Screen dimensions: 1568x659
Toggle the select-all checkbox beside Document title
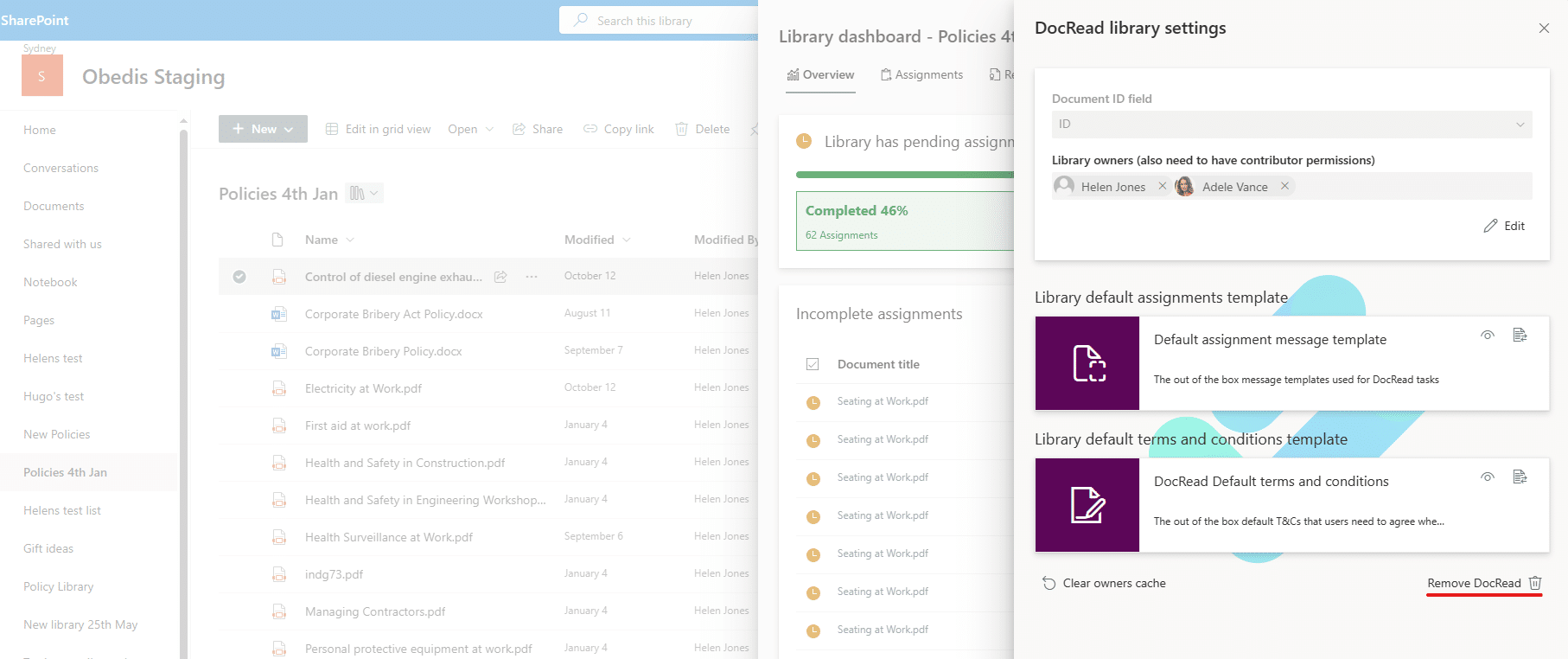813,364
